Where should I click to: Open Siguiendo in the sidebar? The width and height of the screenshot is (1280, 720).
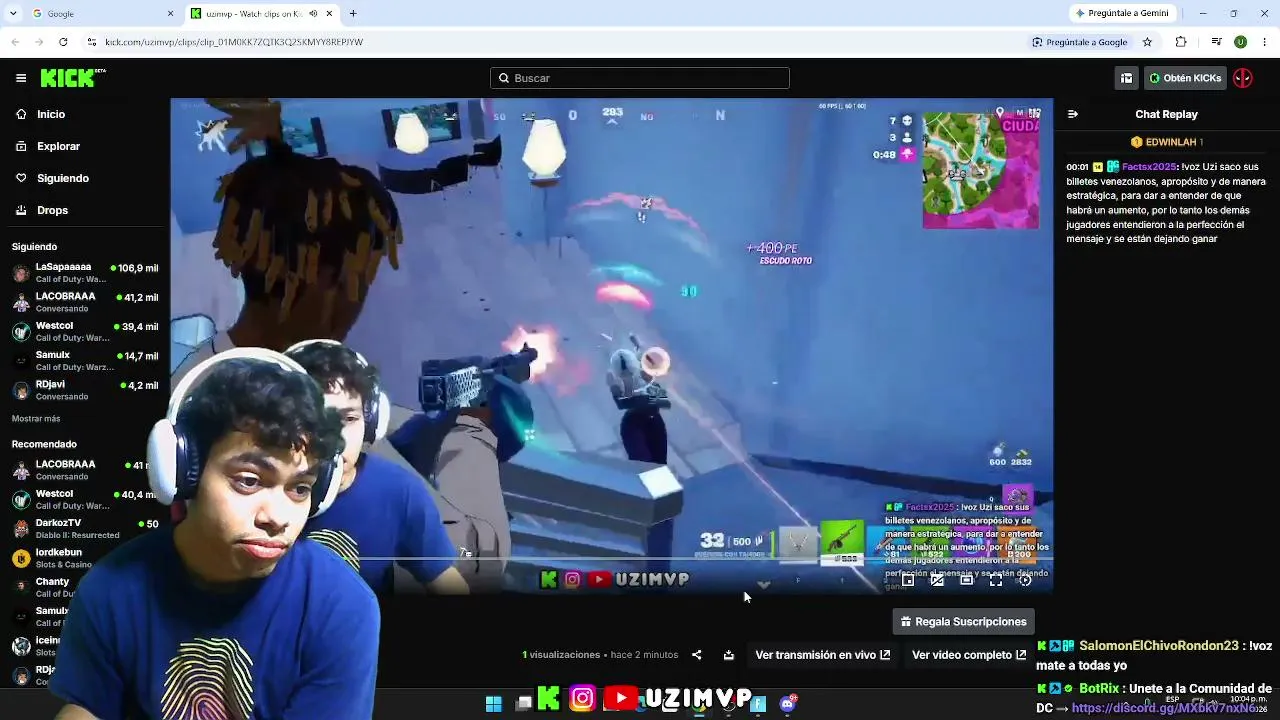[x=63, y=178]
